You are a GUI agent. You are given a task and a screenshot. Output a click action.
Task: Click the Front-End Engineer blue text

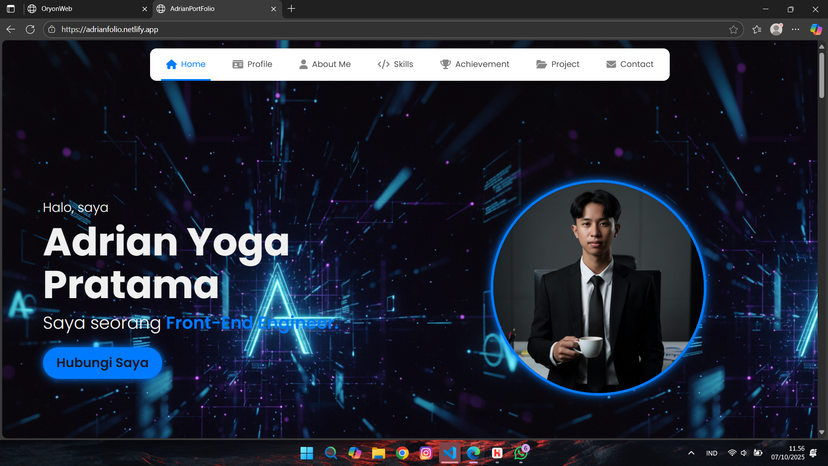tap(251, 323)
